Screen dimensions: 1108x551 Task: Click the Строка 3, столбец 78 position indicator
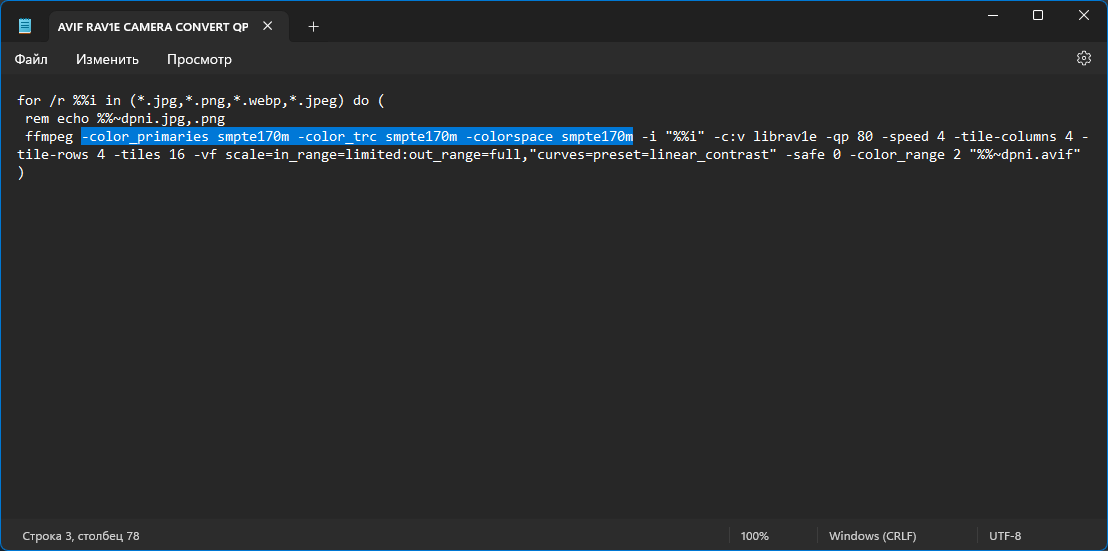click(81, 536)
